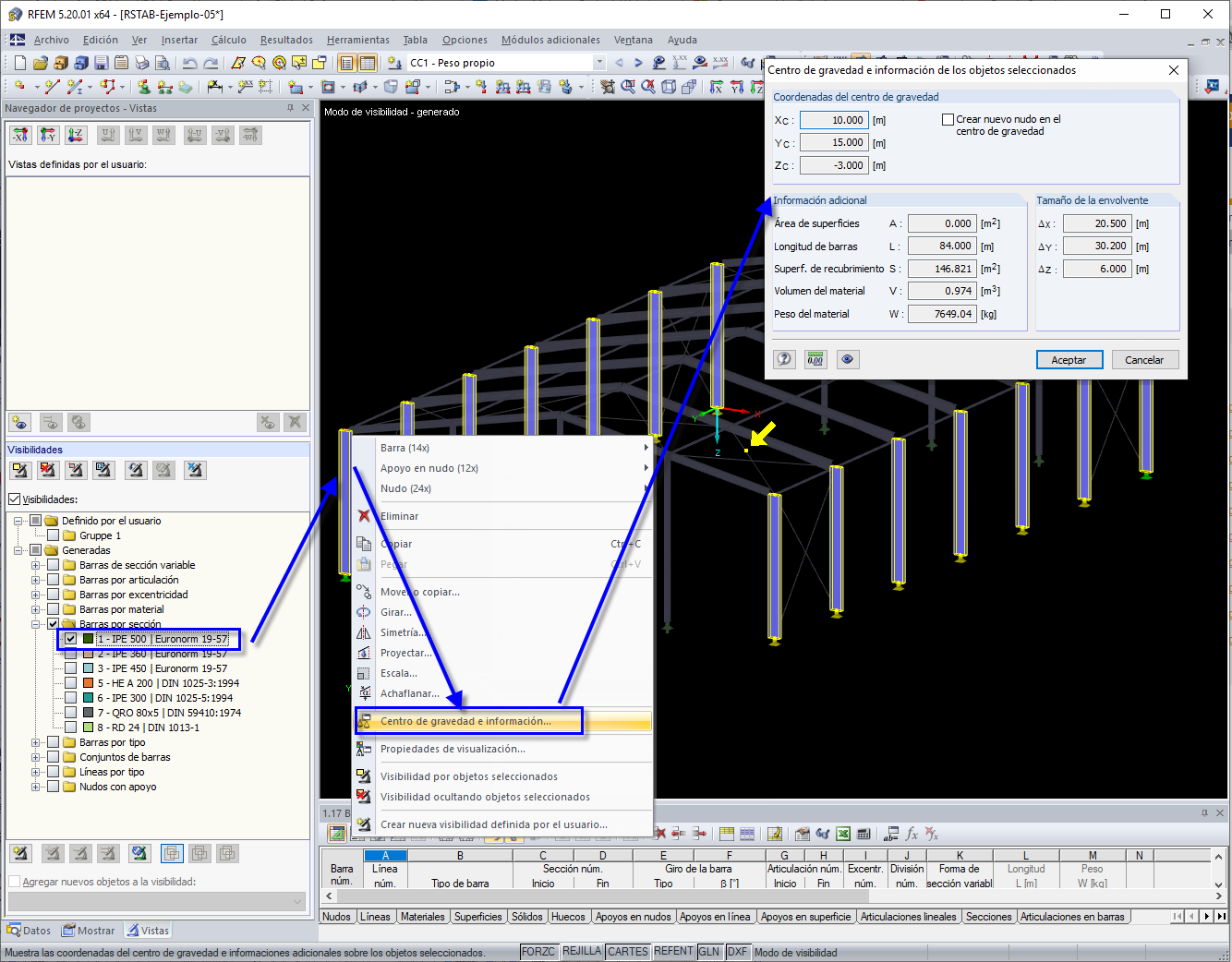The image size is (1232, 962).
Task: Open the 'CC1 - Peso propio' load case dropdown
Action: pos(598,63)
